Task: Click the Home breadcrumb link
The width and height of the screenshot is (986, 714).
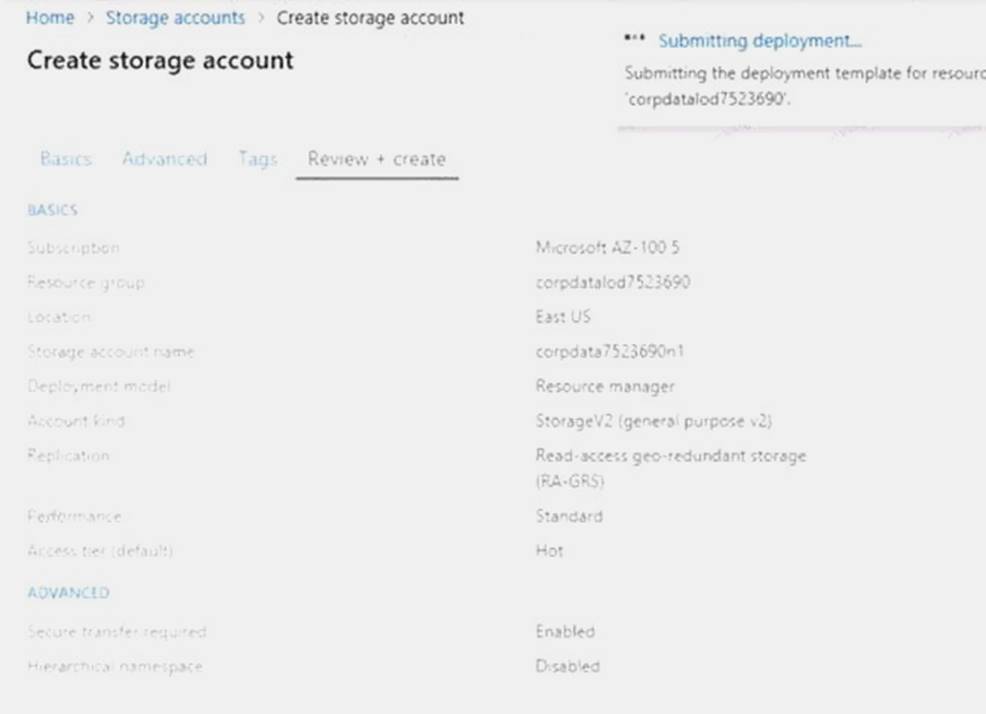Action: (50, 18)
